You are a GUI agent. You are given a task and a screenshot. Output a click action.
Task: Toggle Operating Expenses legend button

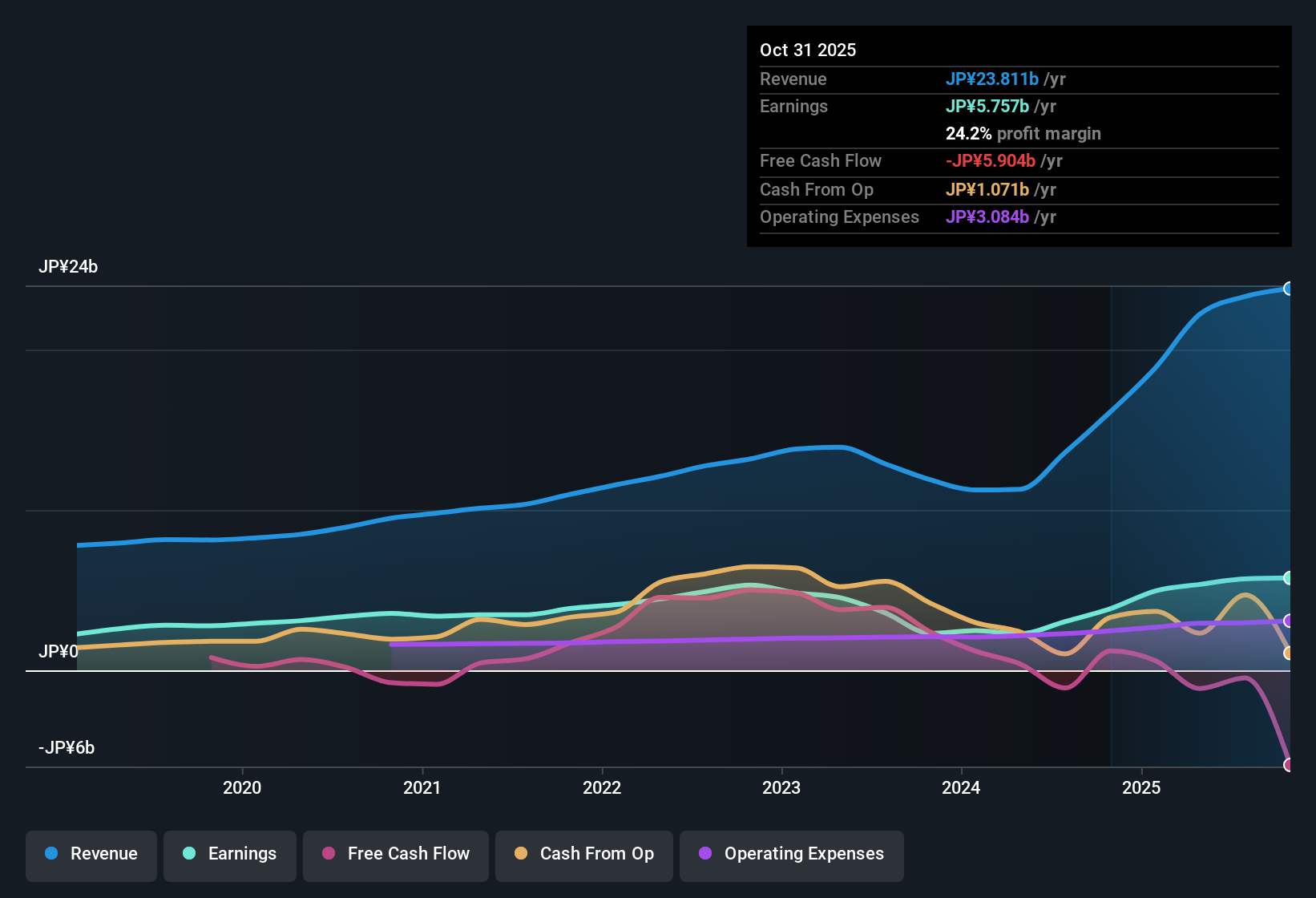click(792, 855)
